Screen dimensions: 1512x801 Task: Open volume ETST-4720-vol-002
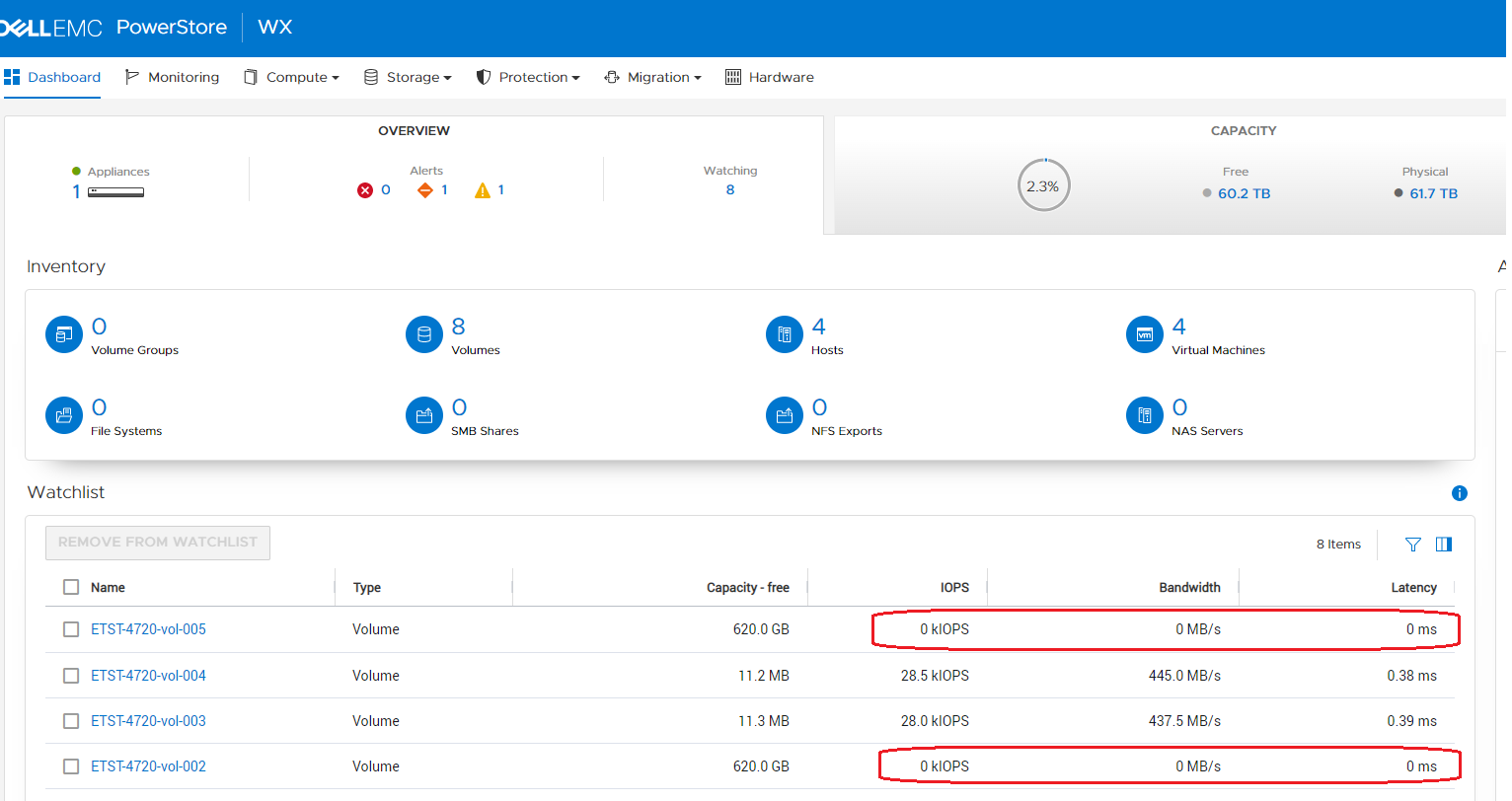(148, 766)
